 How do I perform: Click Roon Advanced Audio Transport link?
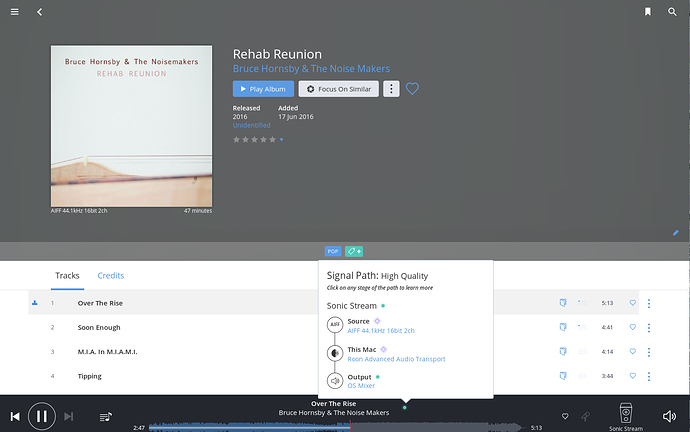[396, 359]
